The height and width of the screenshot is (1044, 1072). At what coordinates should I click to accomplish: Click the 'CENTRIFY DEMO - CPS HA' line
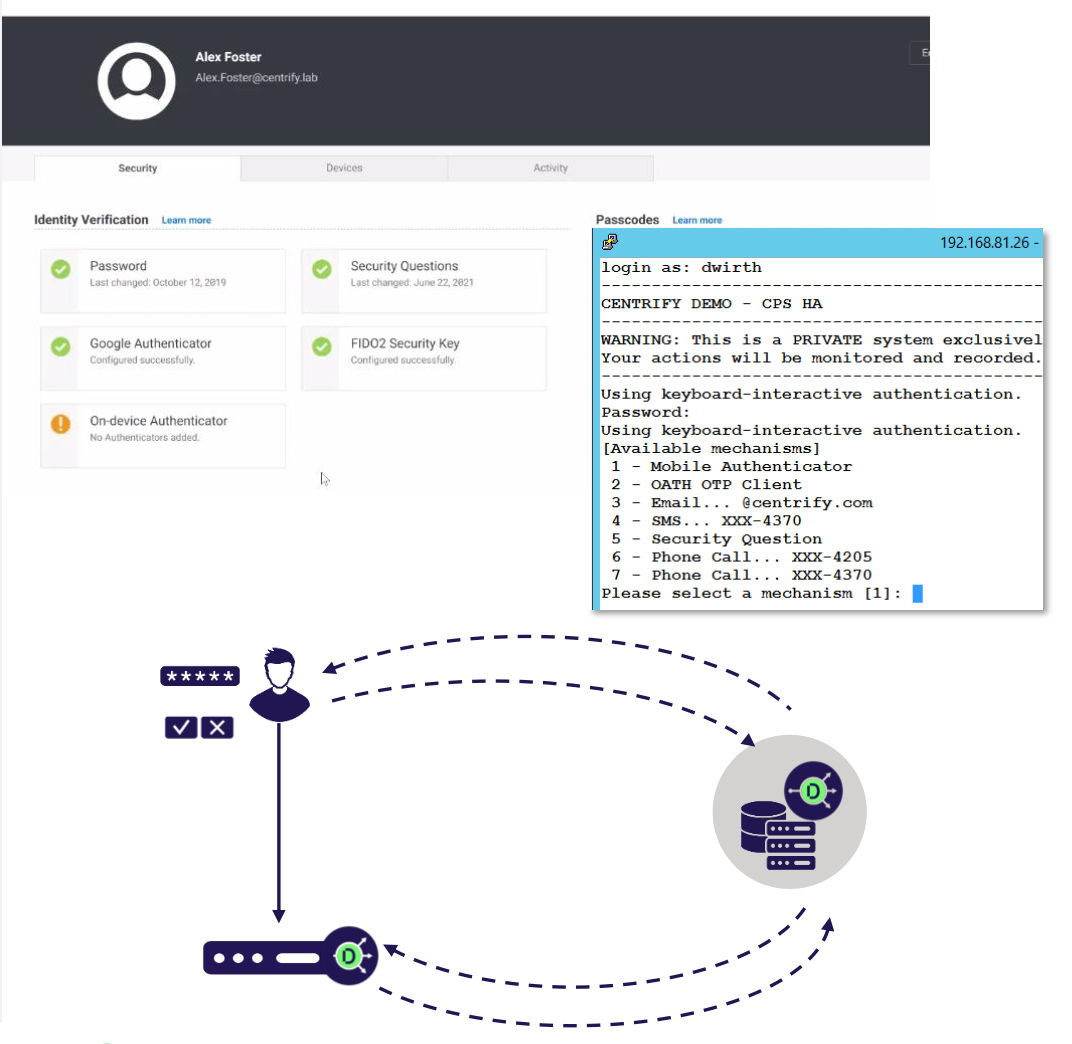click(712, 304)
